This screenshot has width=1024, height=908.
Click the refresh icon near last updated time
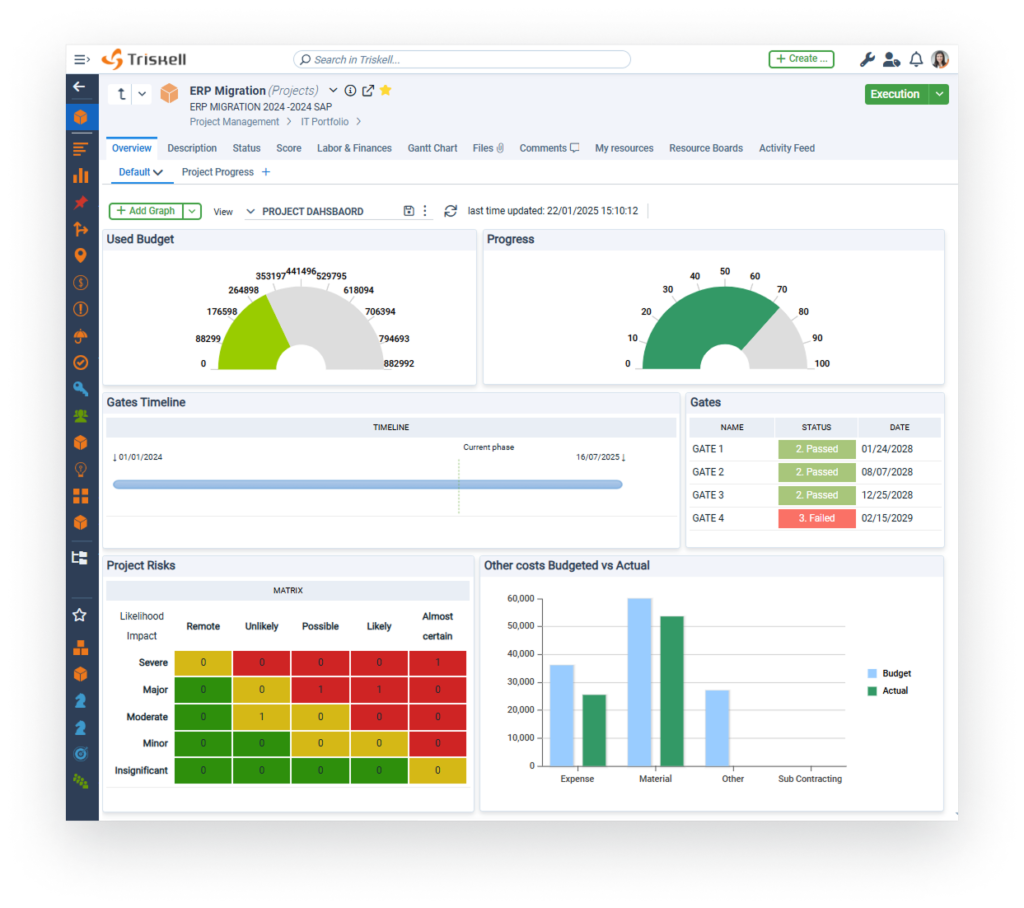pos(451,211)
